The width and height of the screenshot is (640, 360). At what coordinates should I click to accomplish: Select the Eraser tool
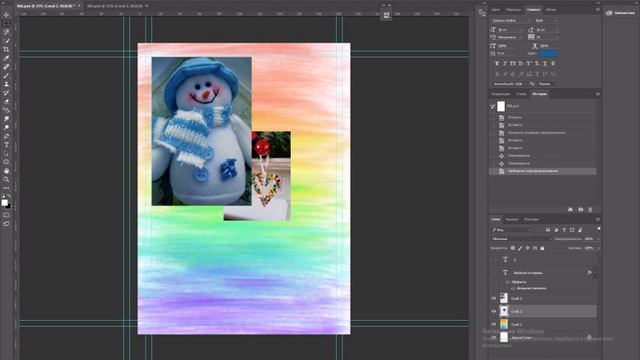pyautogui.click(x=6, y=102)
